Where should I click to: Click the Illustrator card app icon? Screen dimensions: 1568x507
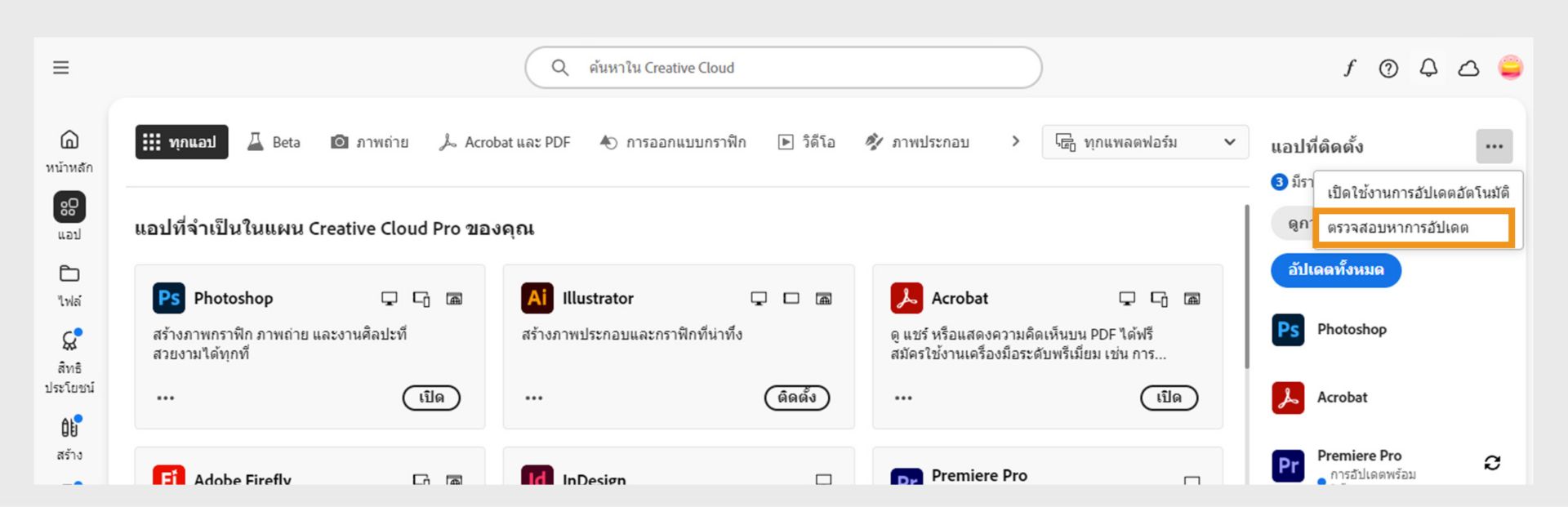[x=537, y=298]
